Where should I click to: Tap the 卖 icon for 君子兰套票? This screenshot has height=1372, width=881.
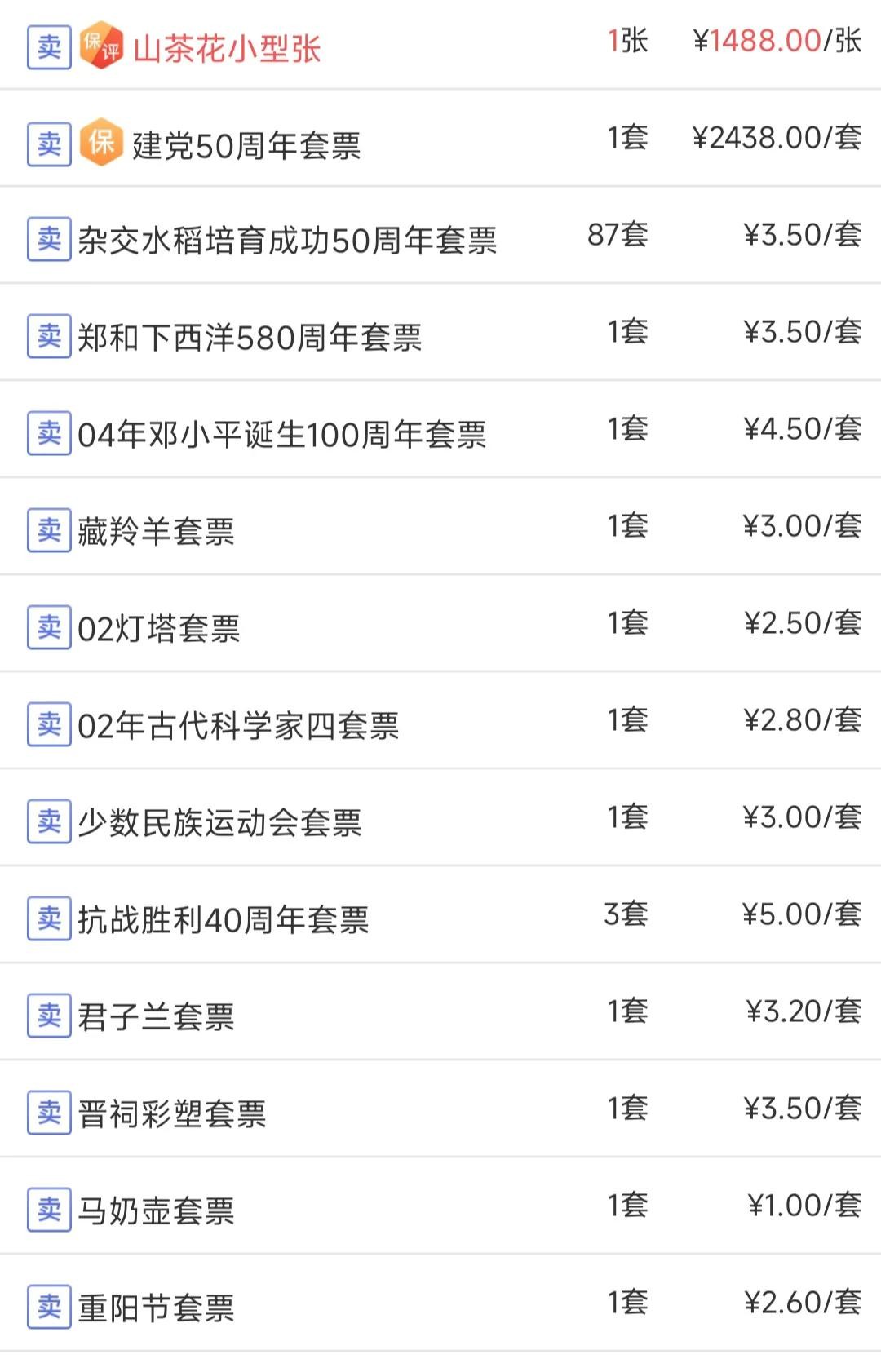[x=49, y=1016]
